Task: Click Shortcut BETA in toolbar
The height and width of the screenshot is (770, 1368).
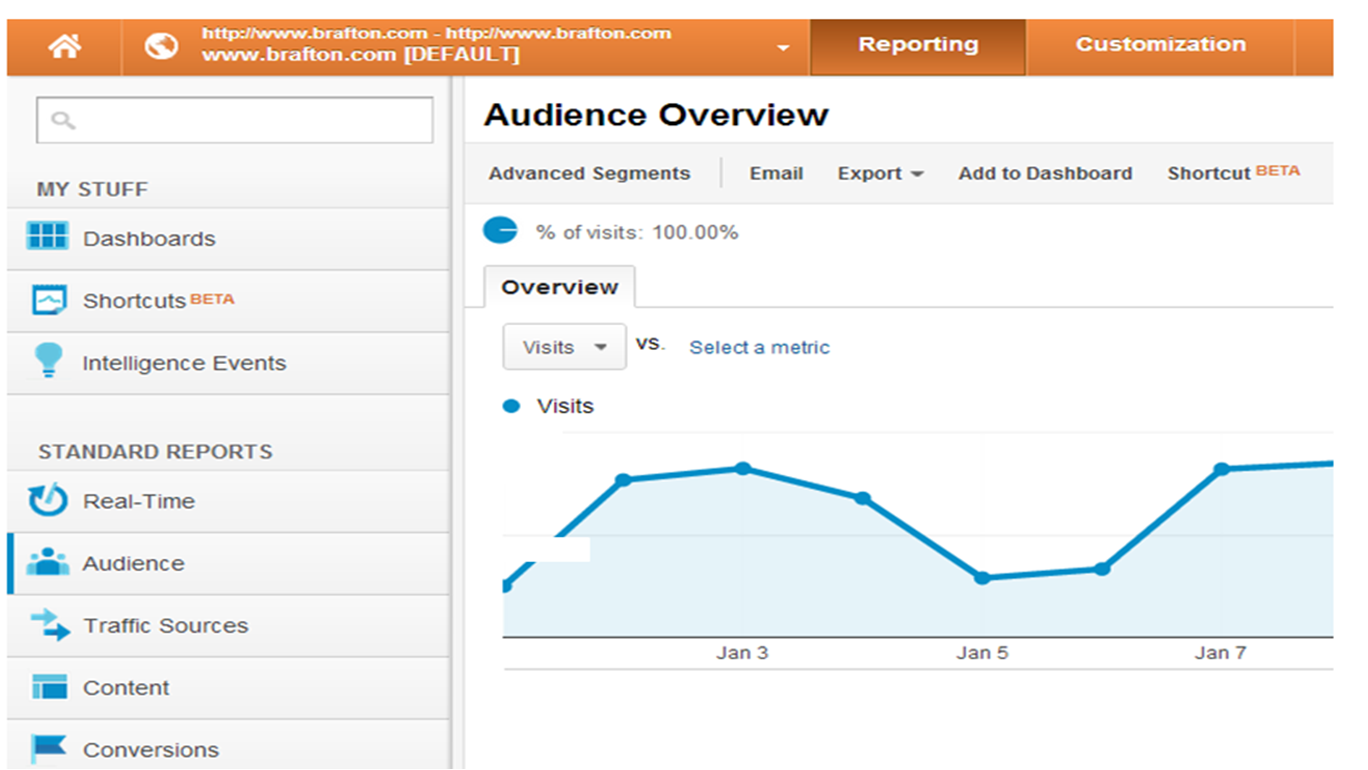Action: (x=1233, y=173)
